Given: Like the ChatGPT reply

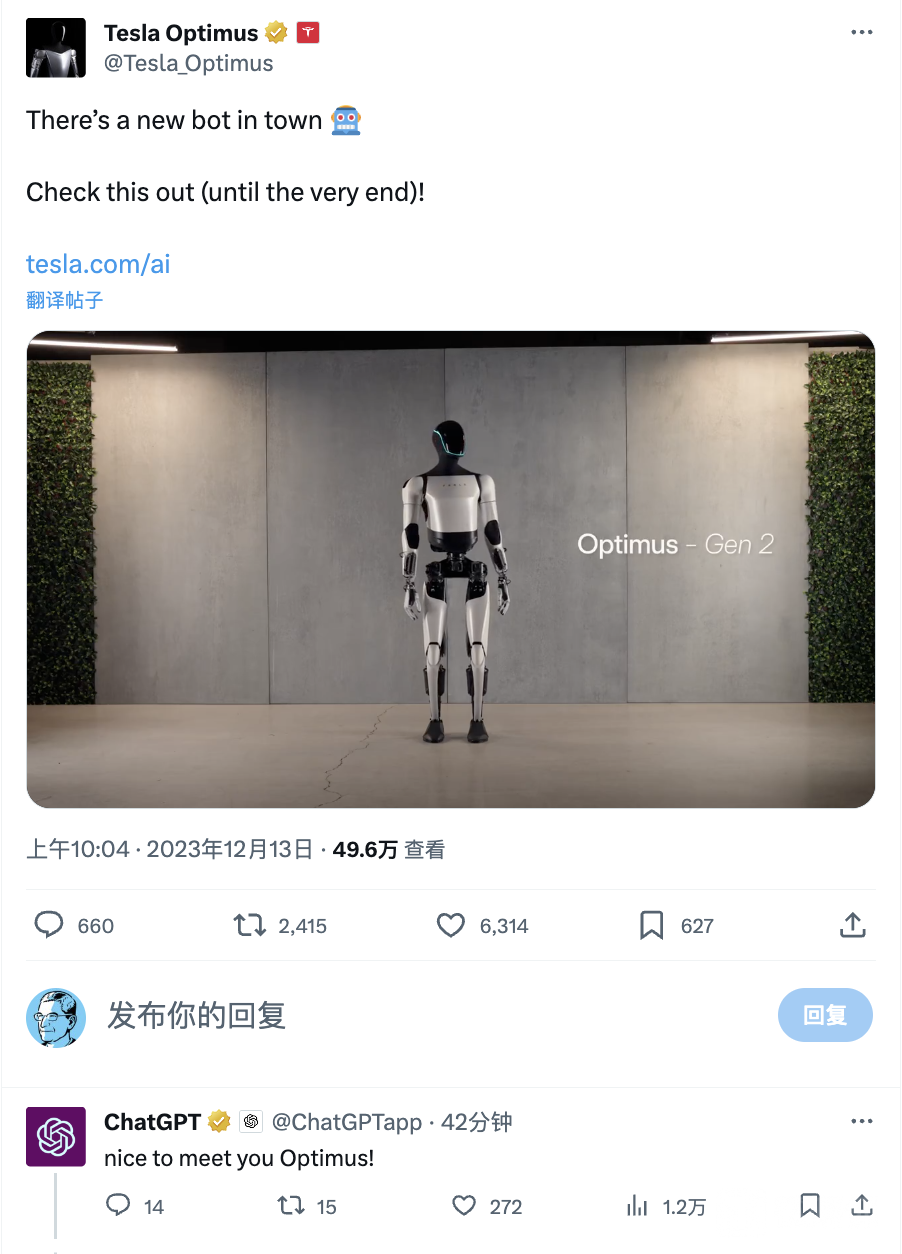Looking at the screenshot, I should click(x=464, y=1206).
